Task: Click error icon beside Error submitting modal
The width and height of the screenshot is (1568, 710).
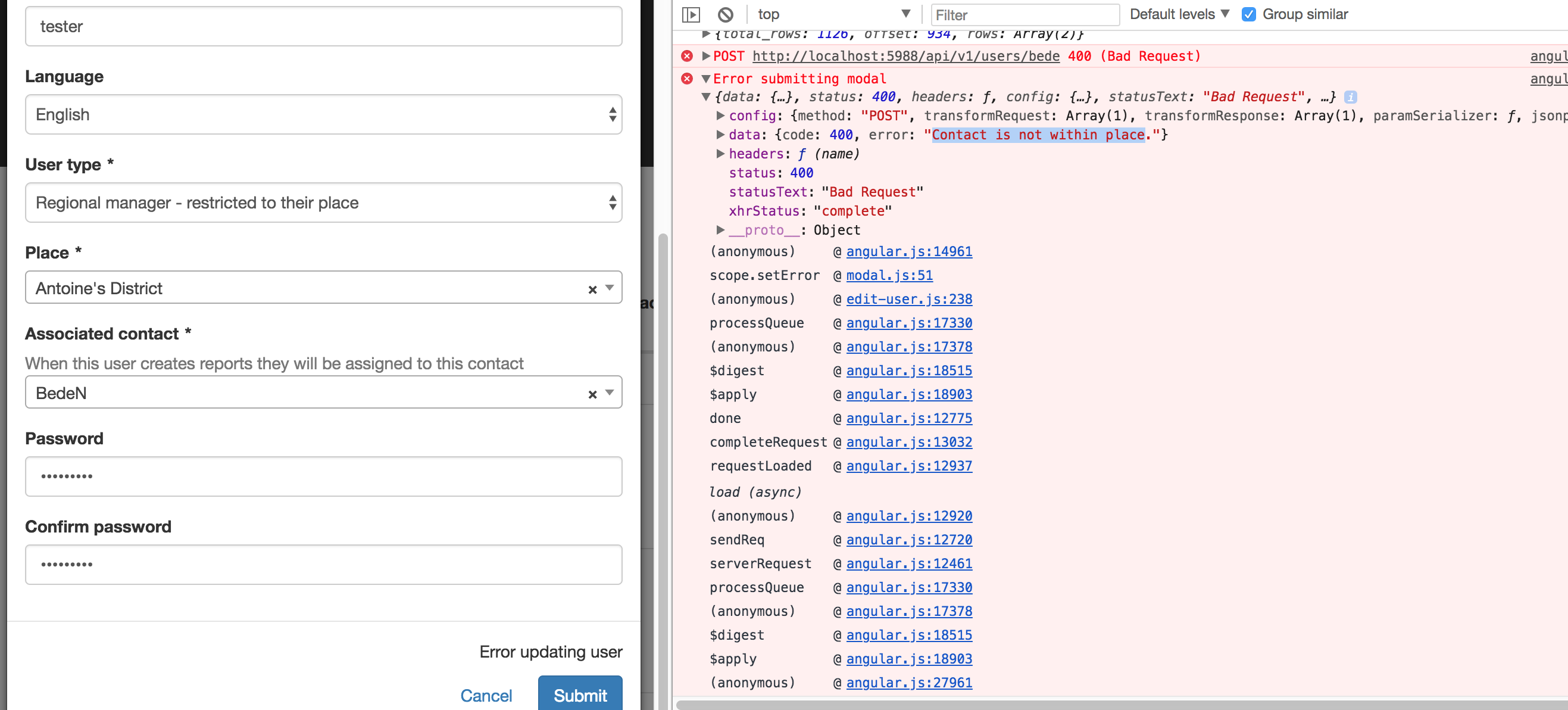Action: [x=686, y=79]
